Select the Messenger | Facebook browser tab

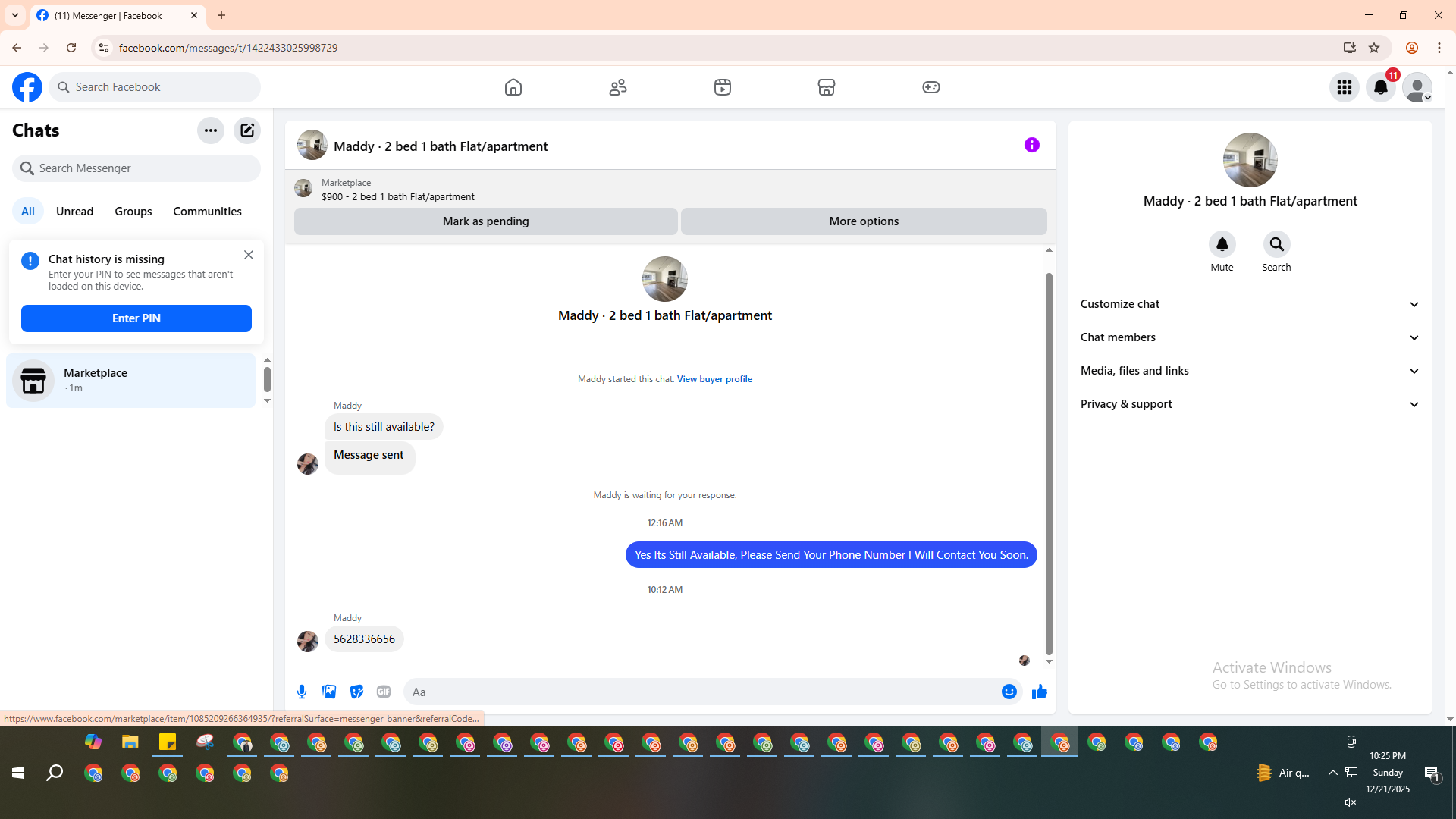[118, 15]
